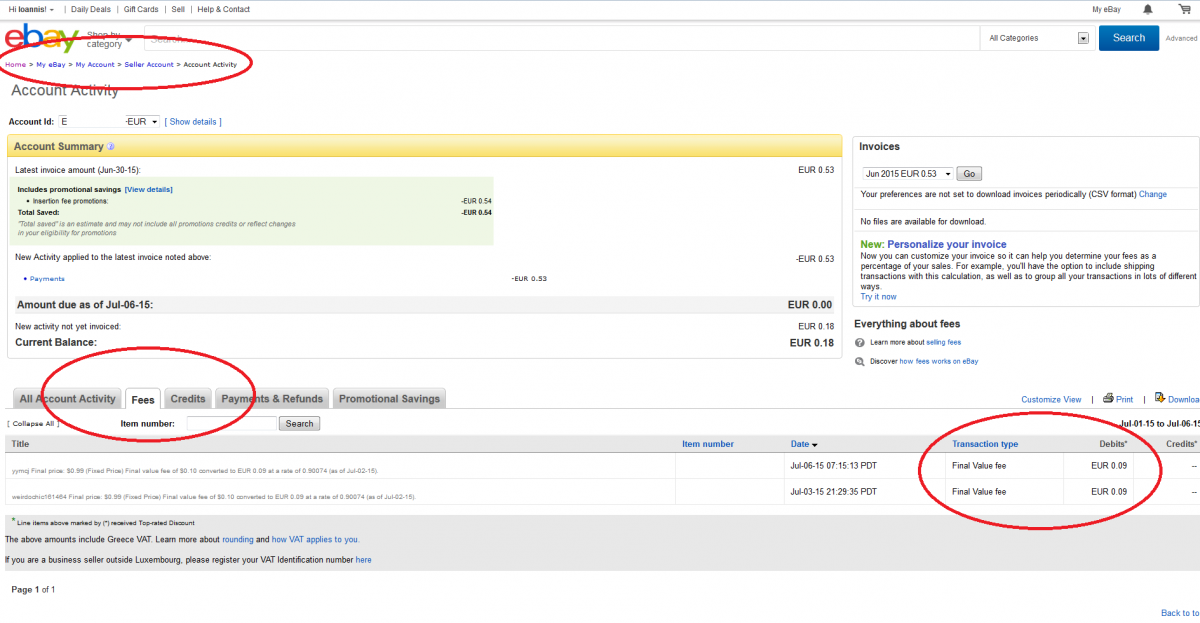Screen dimensions: 1200x623
Task: Open how fees works on eBay link
Action: point(939,361)
